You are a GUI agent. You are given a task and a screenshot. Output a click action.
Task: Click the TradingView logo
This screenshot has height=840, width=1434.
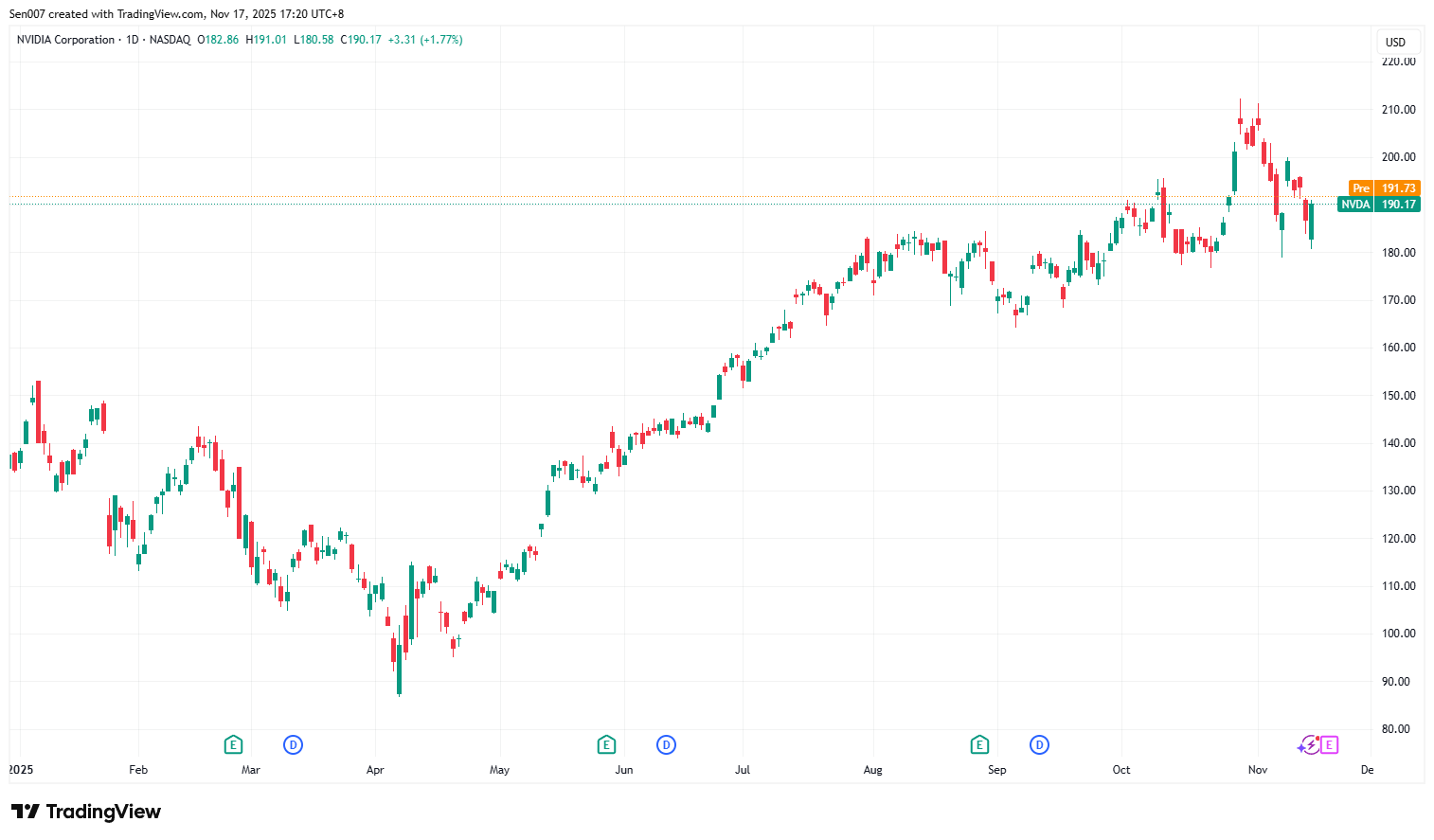tap(83, 812)
